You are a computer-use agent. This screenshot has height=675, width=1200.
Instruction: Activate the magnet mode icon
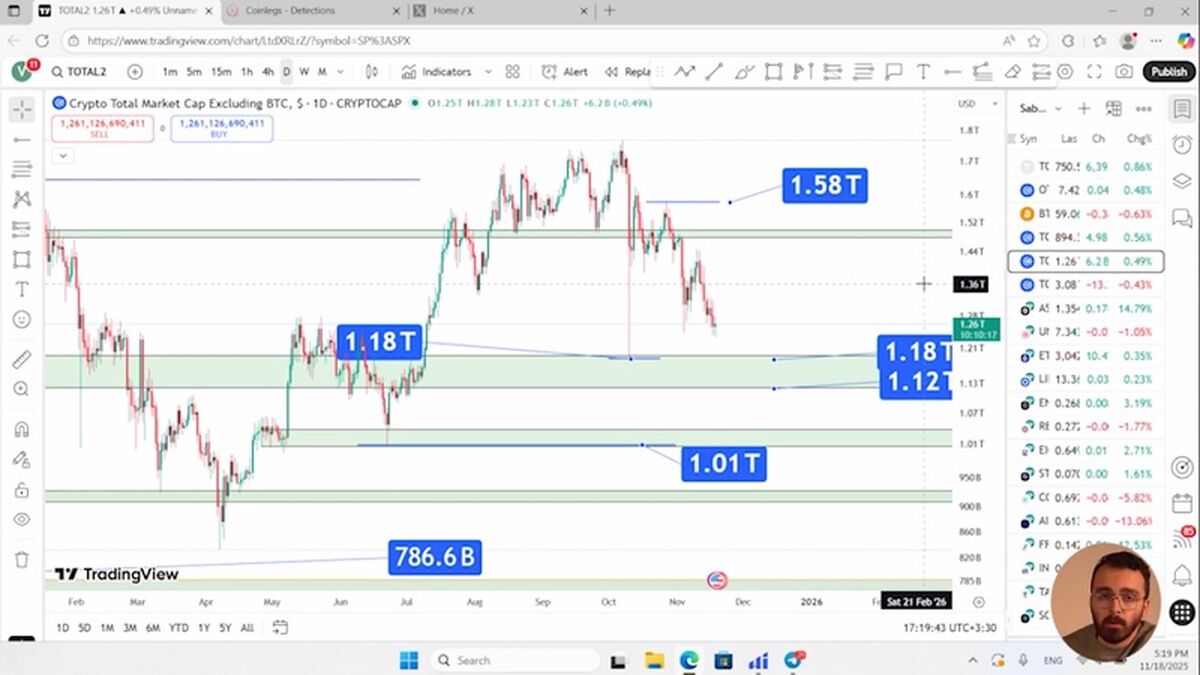click(21, 429)
